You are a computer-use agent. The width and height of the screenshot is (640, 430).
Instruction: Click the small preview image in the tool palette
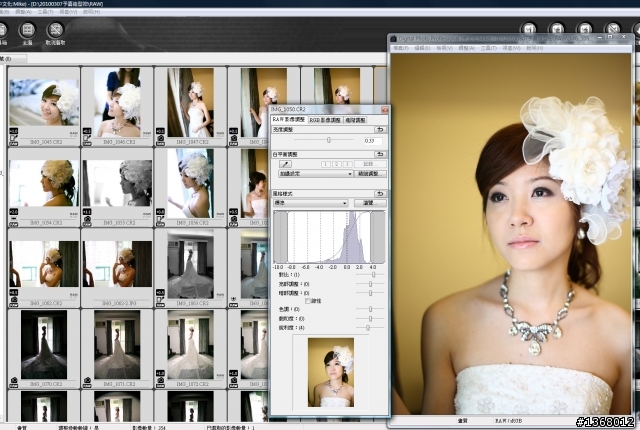331,372
